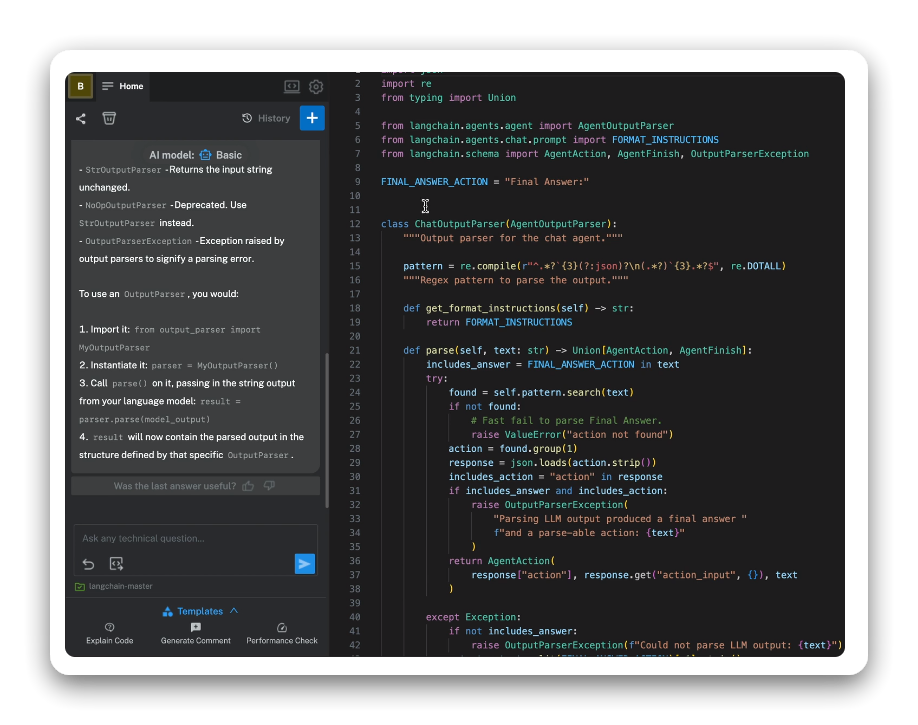Click the chat panel vertical scrollbar
The height and width of the screenshot is (725, 918).
click(x=325, y=410)
